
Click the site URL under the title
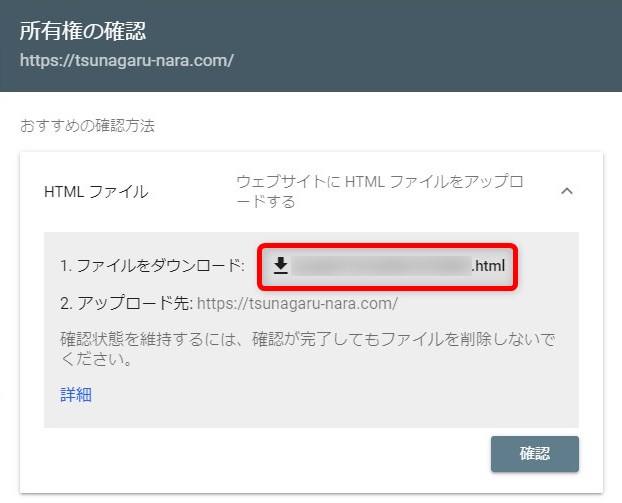tap(127, 60)
